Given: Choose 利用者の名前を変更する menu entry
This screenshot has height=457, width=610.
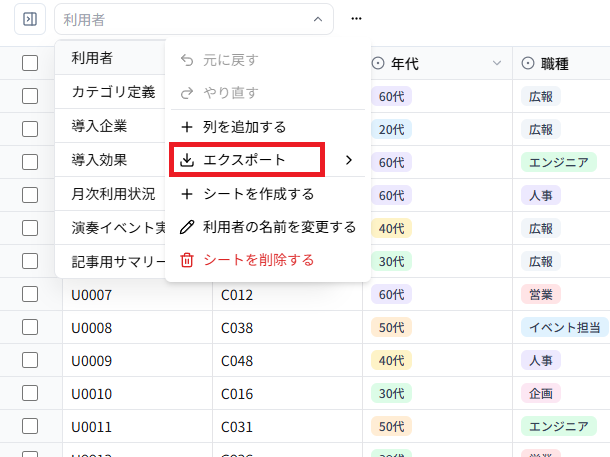Looking at the screenshot, I should [268, 227].
